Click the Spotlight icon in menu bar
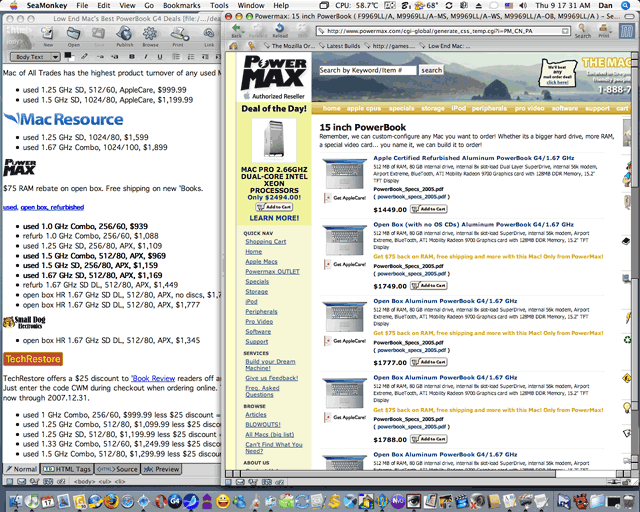The width and height of the screenshot is (640, 512). (x=625, y=5)
